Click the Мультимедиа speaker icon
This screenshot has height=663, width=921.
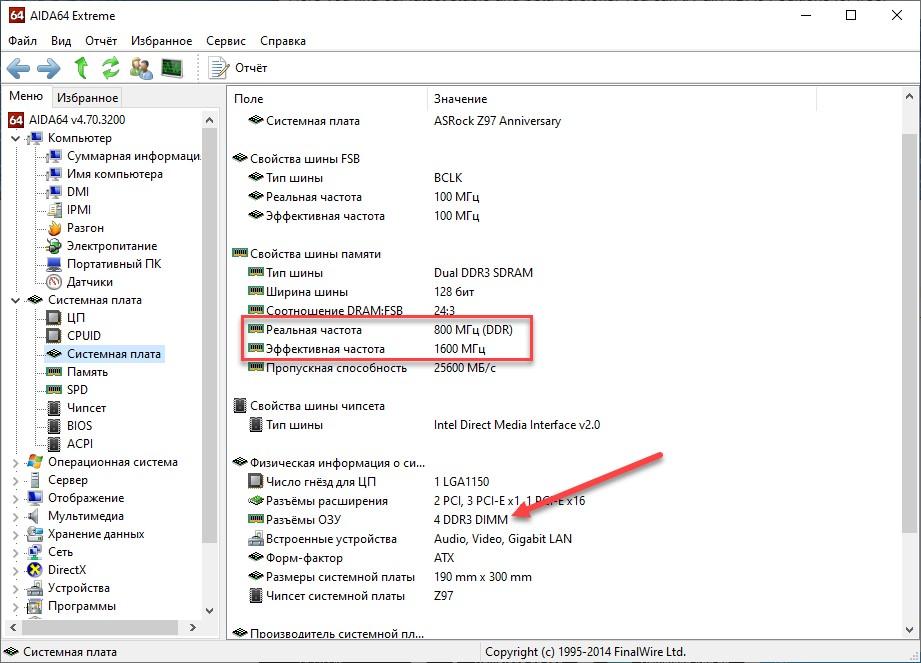click(33, 516)
